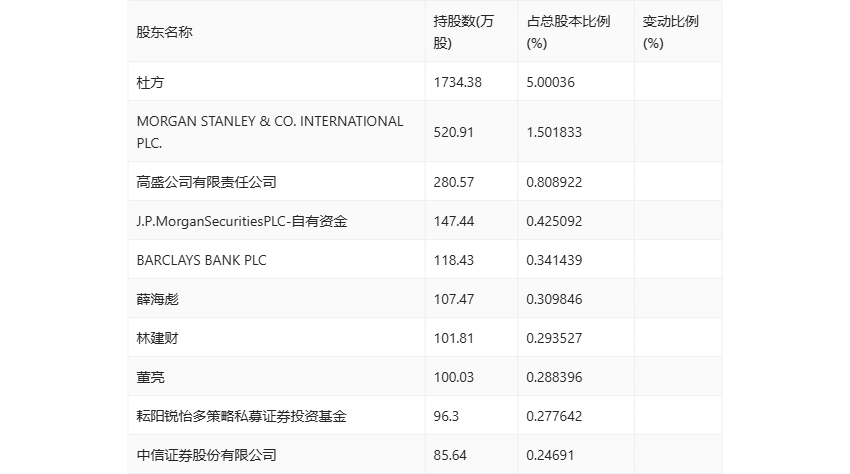Image resolution: width=850 pixels, height=474 pixels.
Task: Click the 占总股本比例(%) column header
Action: click(x=568, y=32)
